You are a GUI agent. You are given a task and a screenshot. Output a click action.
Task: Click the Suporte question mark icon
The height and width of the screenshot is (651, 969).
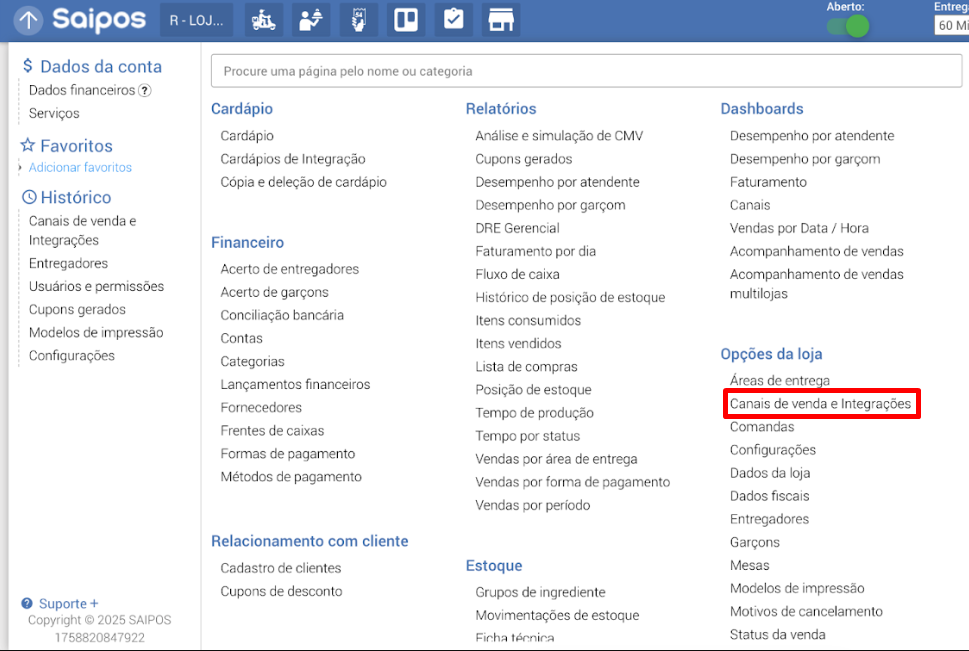(x=27, y=604)
